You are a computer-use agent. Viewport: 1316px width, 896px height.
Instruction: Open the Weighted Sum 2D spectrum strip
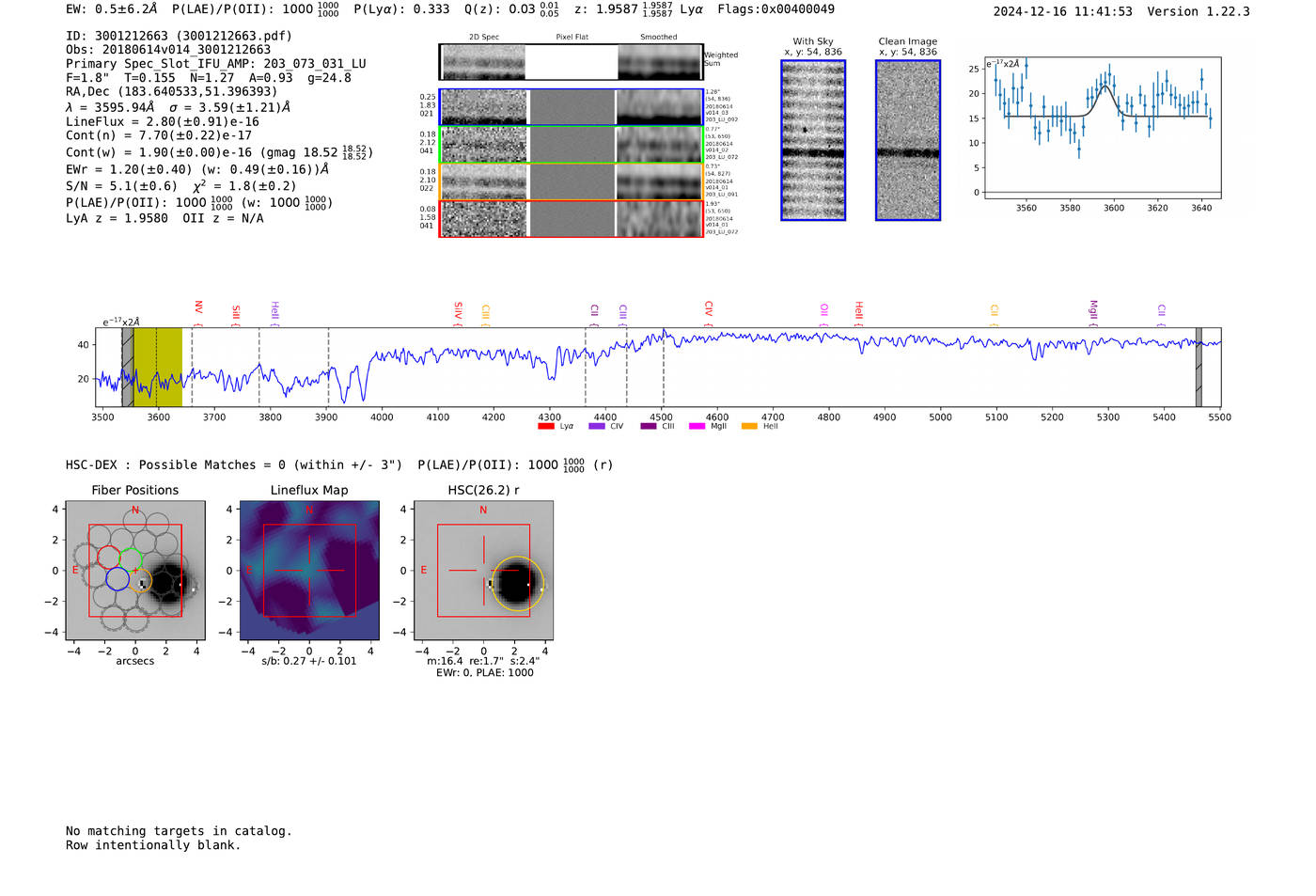coord(572,62)
